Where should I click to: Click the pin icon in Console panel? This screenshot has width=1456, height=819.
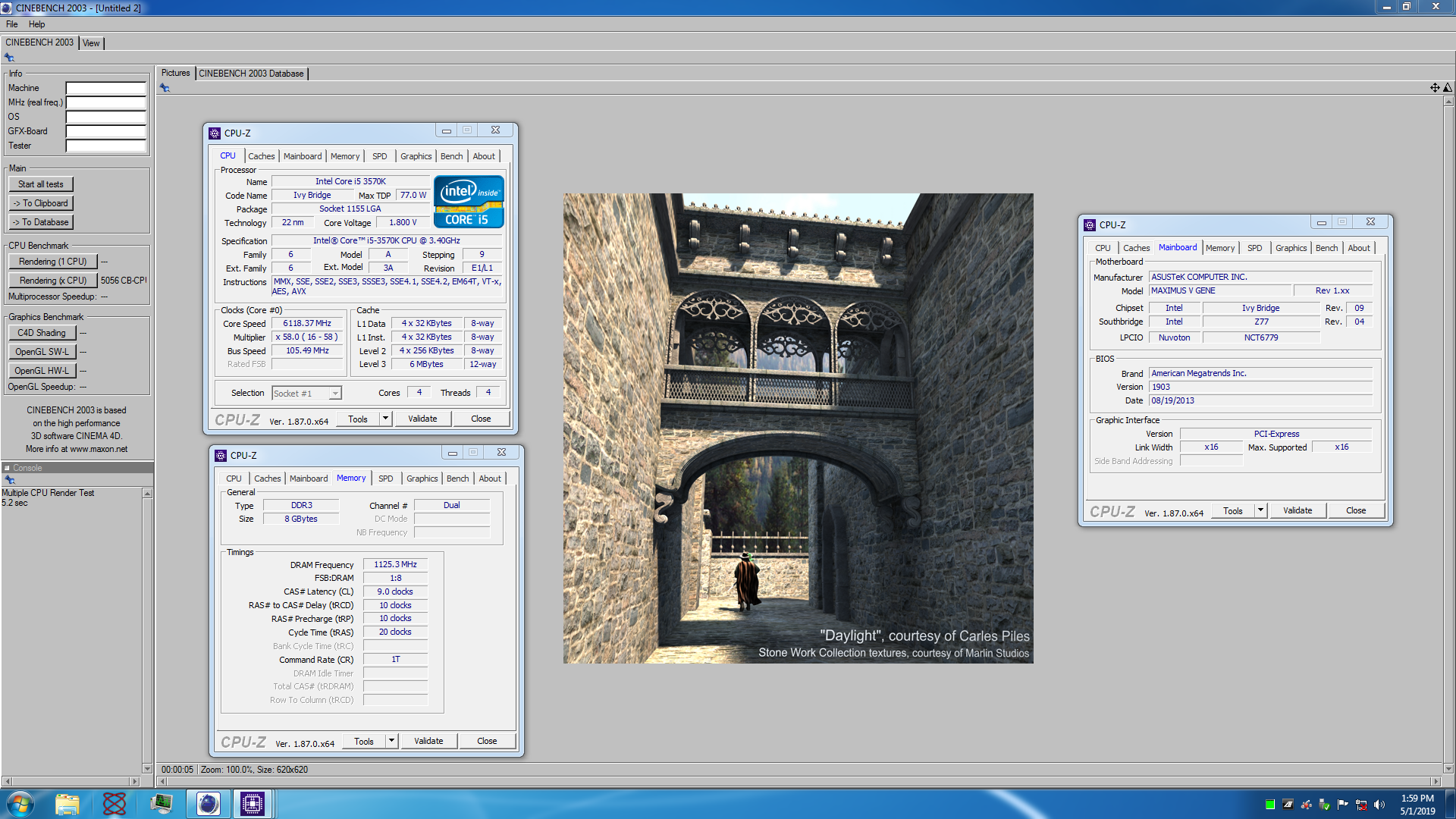coord(10,480)
